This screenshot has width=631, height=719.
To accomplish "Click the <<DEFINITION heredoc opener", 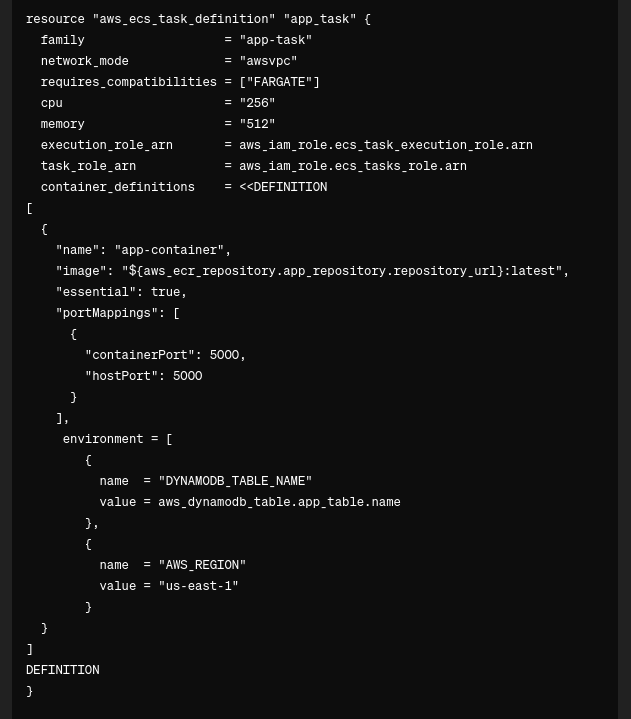I will (283, 187).
